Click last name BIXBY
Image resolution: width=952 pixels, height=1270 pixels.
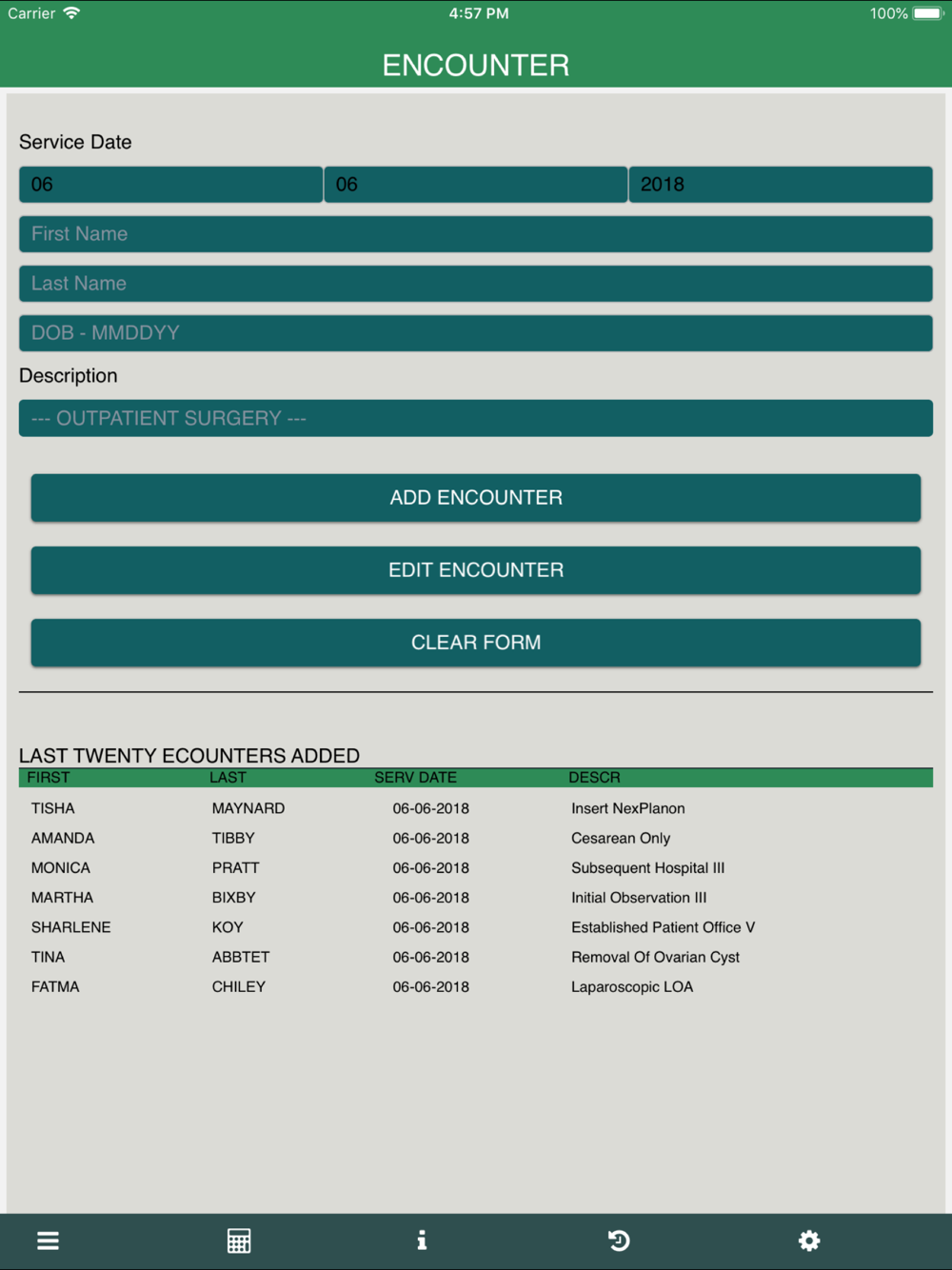click(234, 898)
